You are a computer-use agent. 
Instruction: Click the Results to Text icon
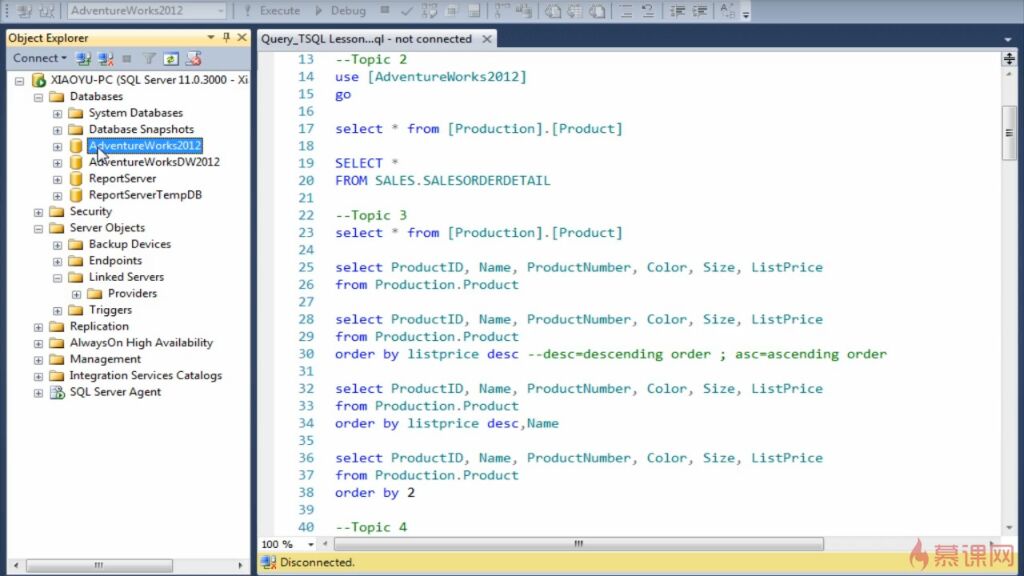click(552, 10)
